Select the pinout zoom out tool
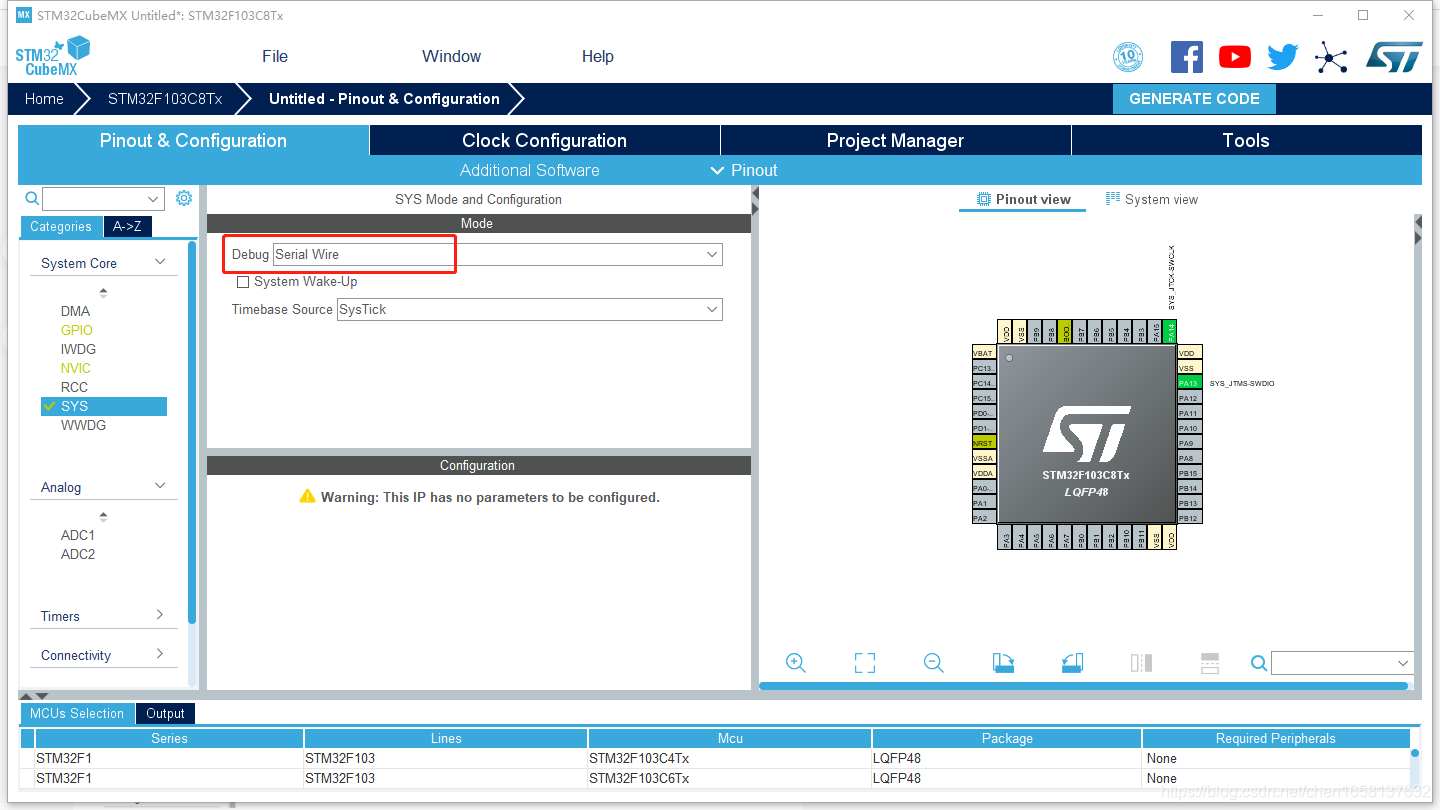 [934, 663]
